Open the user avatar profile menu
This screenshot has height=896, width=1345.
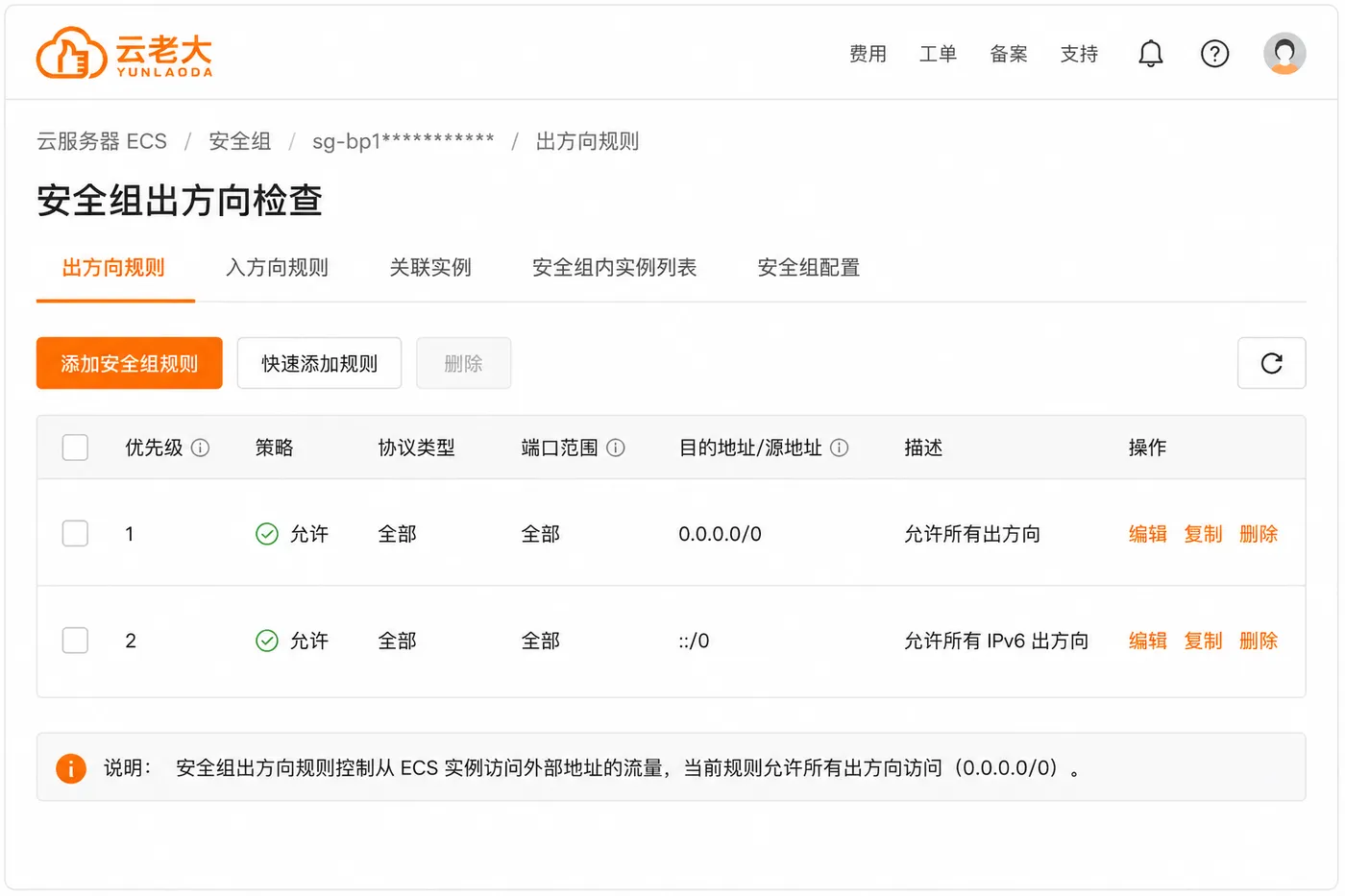click(x=1284, y=54)
